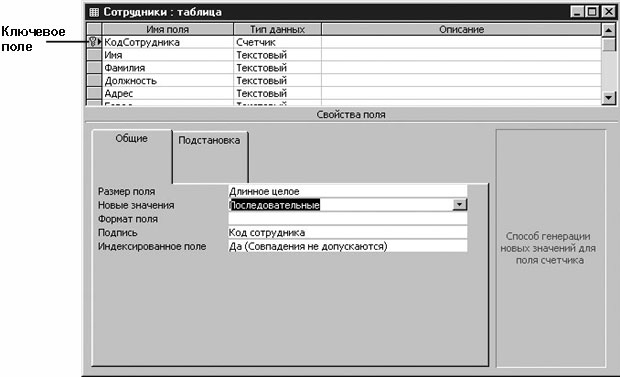The image size is (620, 377).
Task: Click the Индексированное поле value field
Action: coord(348,246)
